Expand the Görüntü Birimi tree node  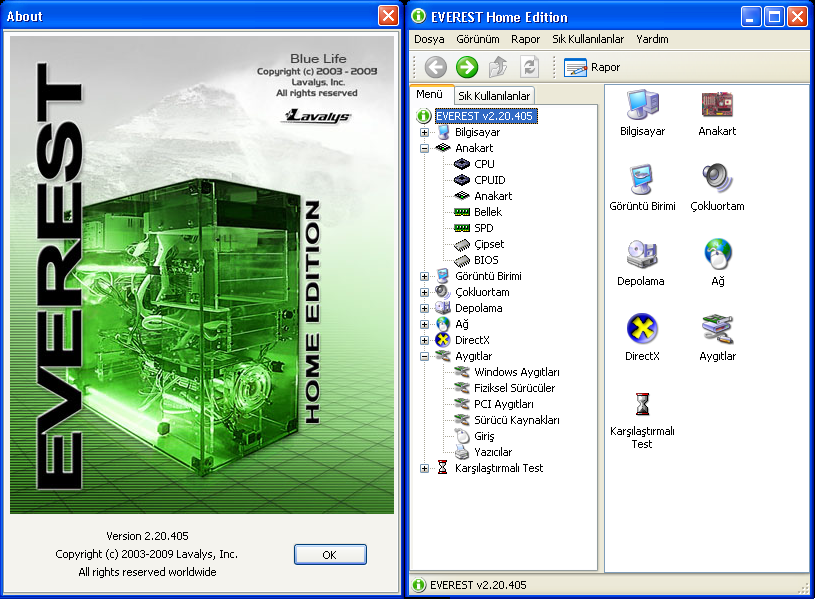click(424, 277)
